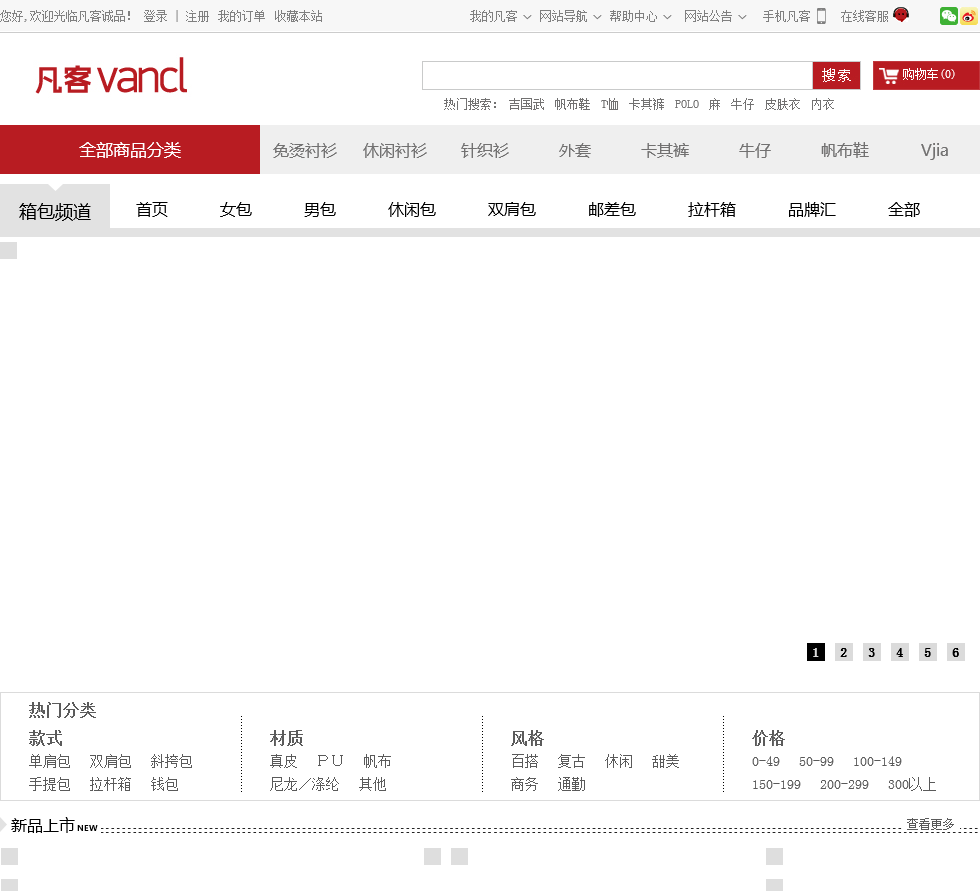Viewport: 980px width, 891px height.
Task: Click the Weibo icon in top bar
Action: [x=969, y=16]
